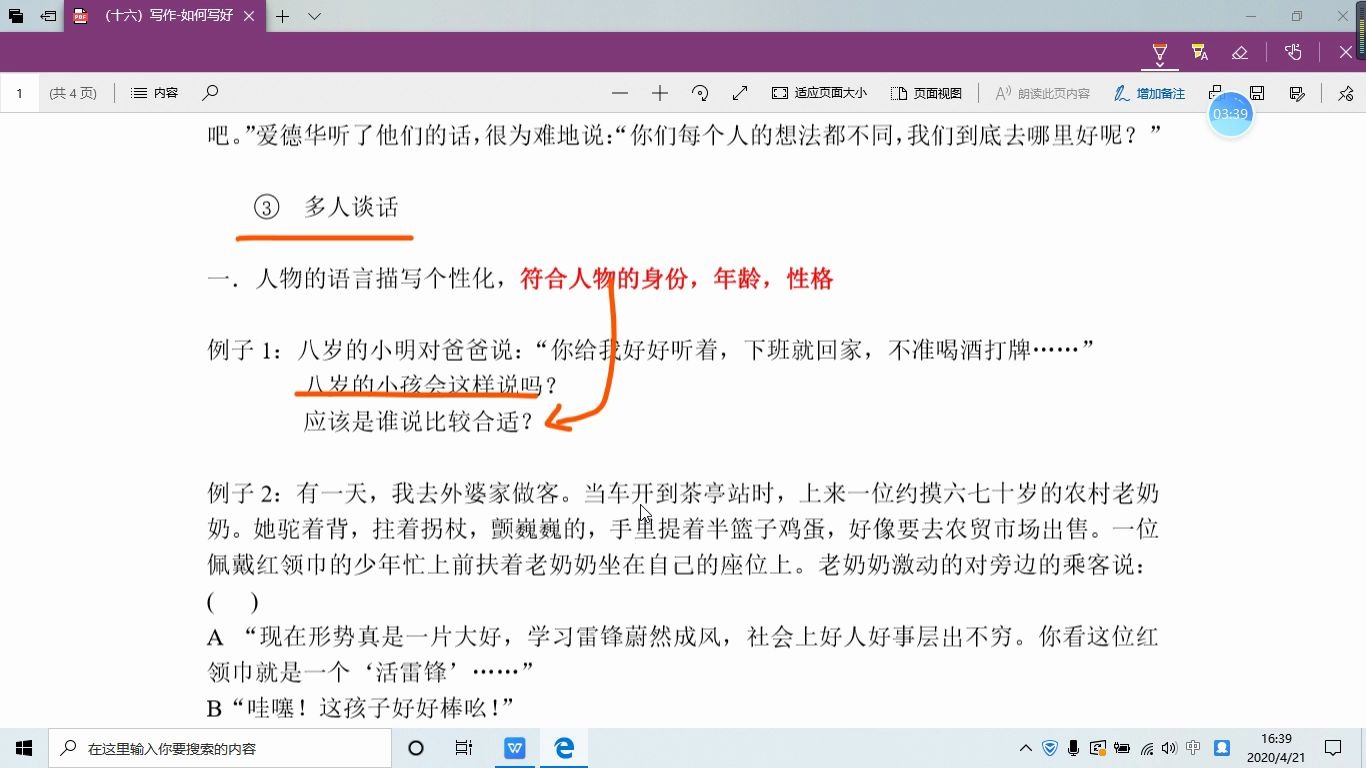Open a new browser tab
This screenshot has height=768, width=1366.
(x=283, y=16)
